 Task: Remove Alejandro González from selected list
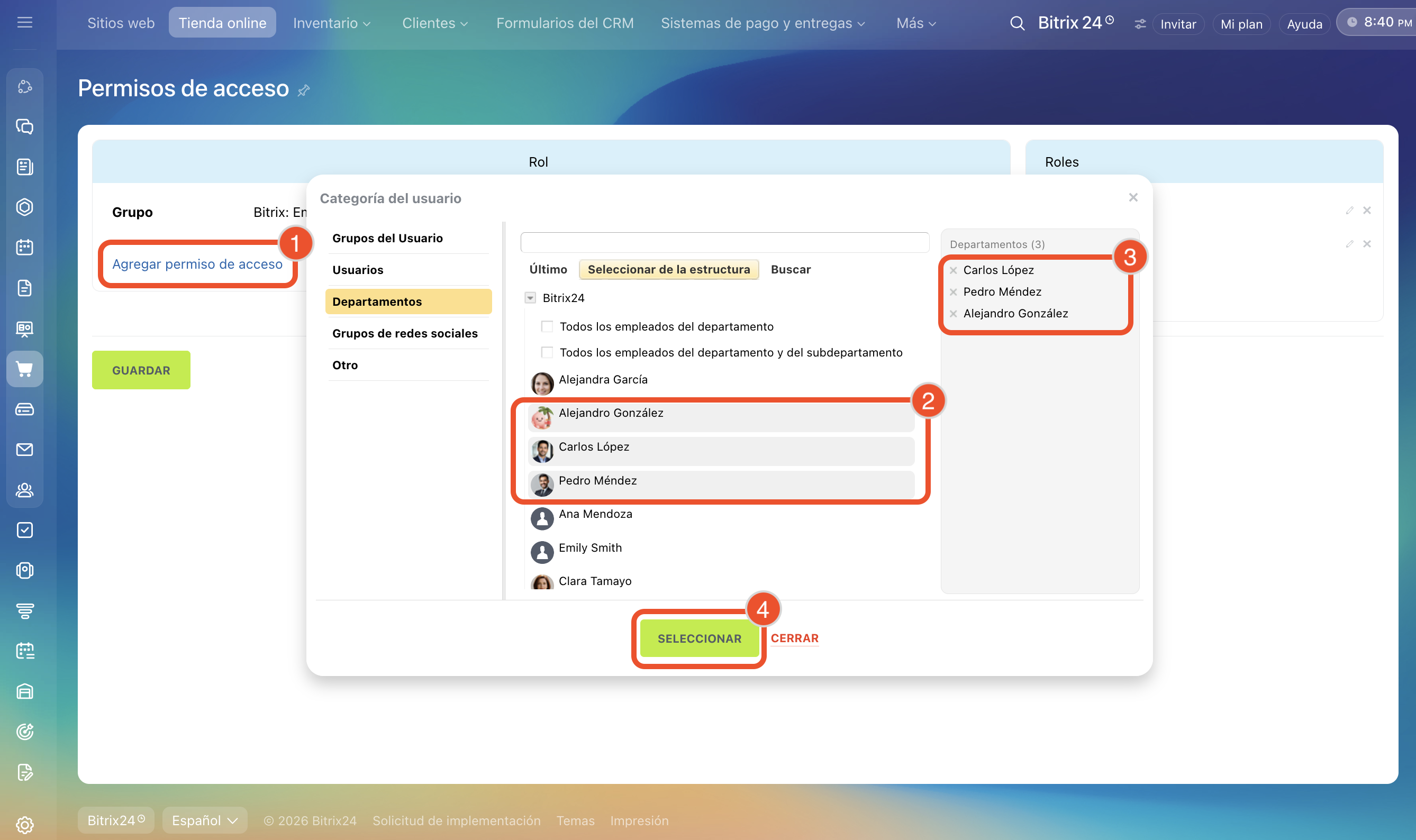click(x=954, y=314)
